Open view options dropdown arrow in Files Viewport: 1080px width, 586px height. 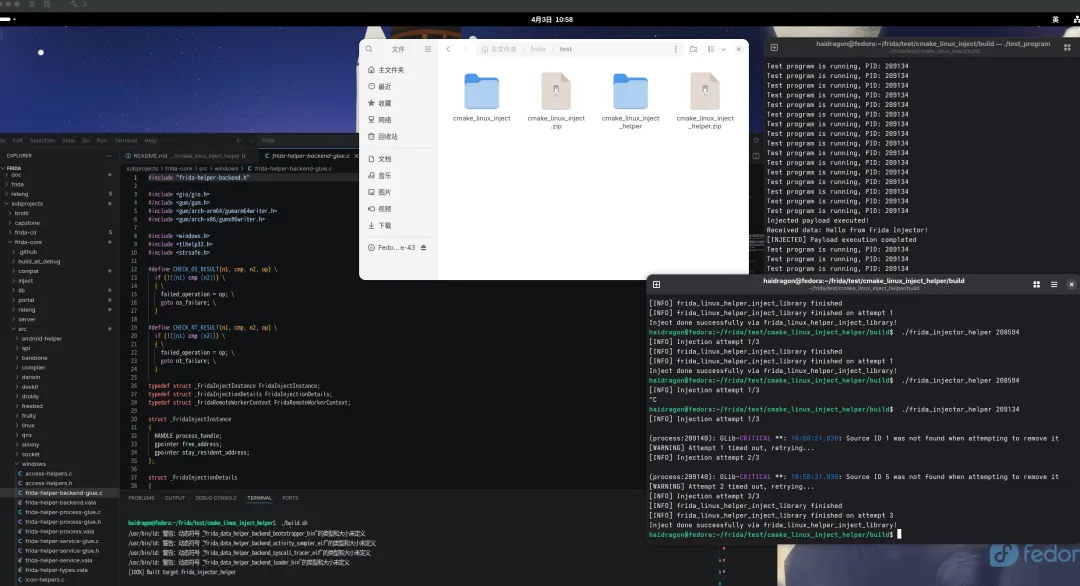click(723, 50)
